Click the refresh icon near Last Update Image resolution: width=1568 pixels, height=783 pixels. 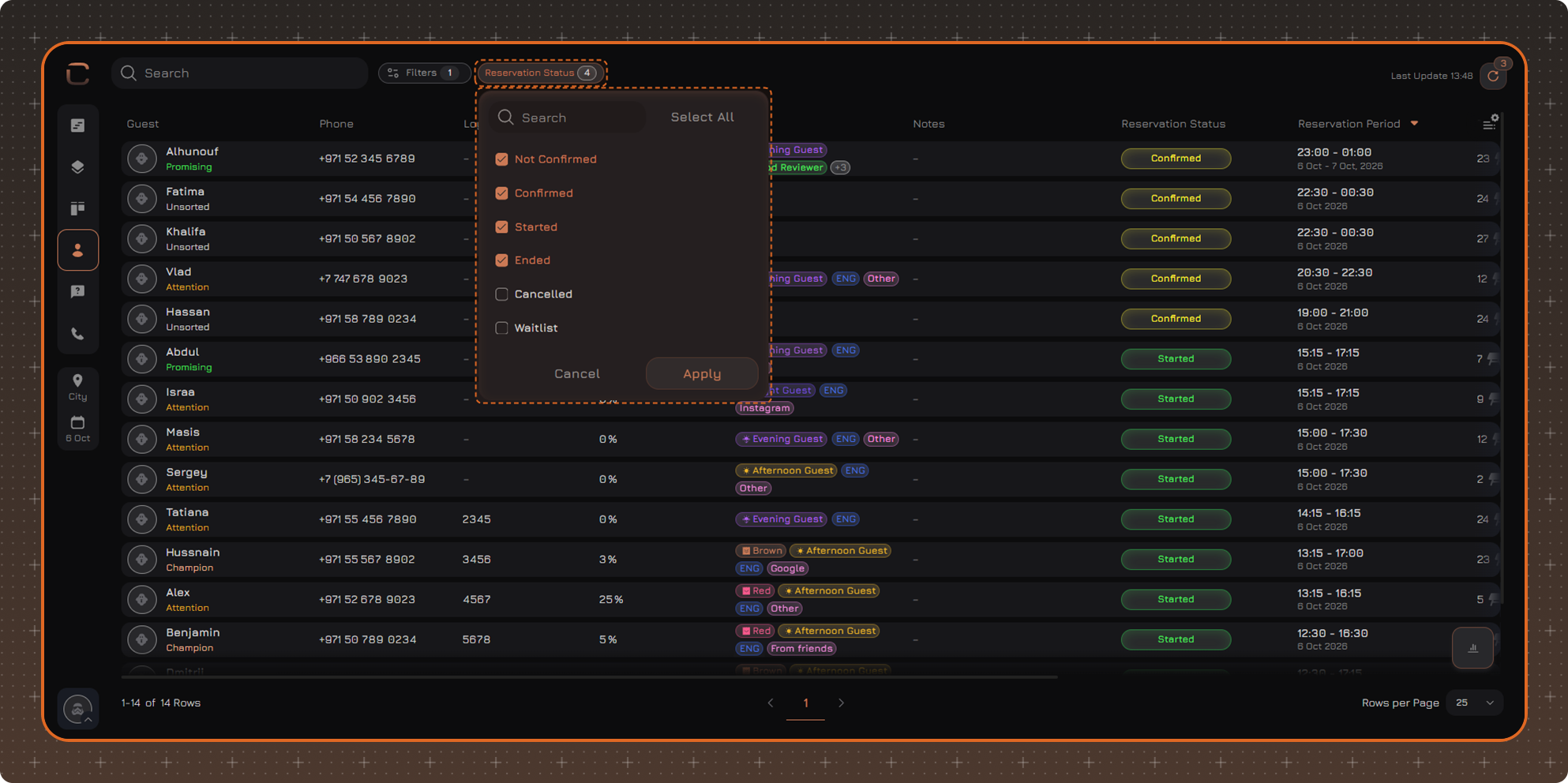pos(1493,76)
